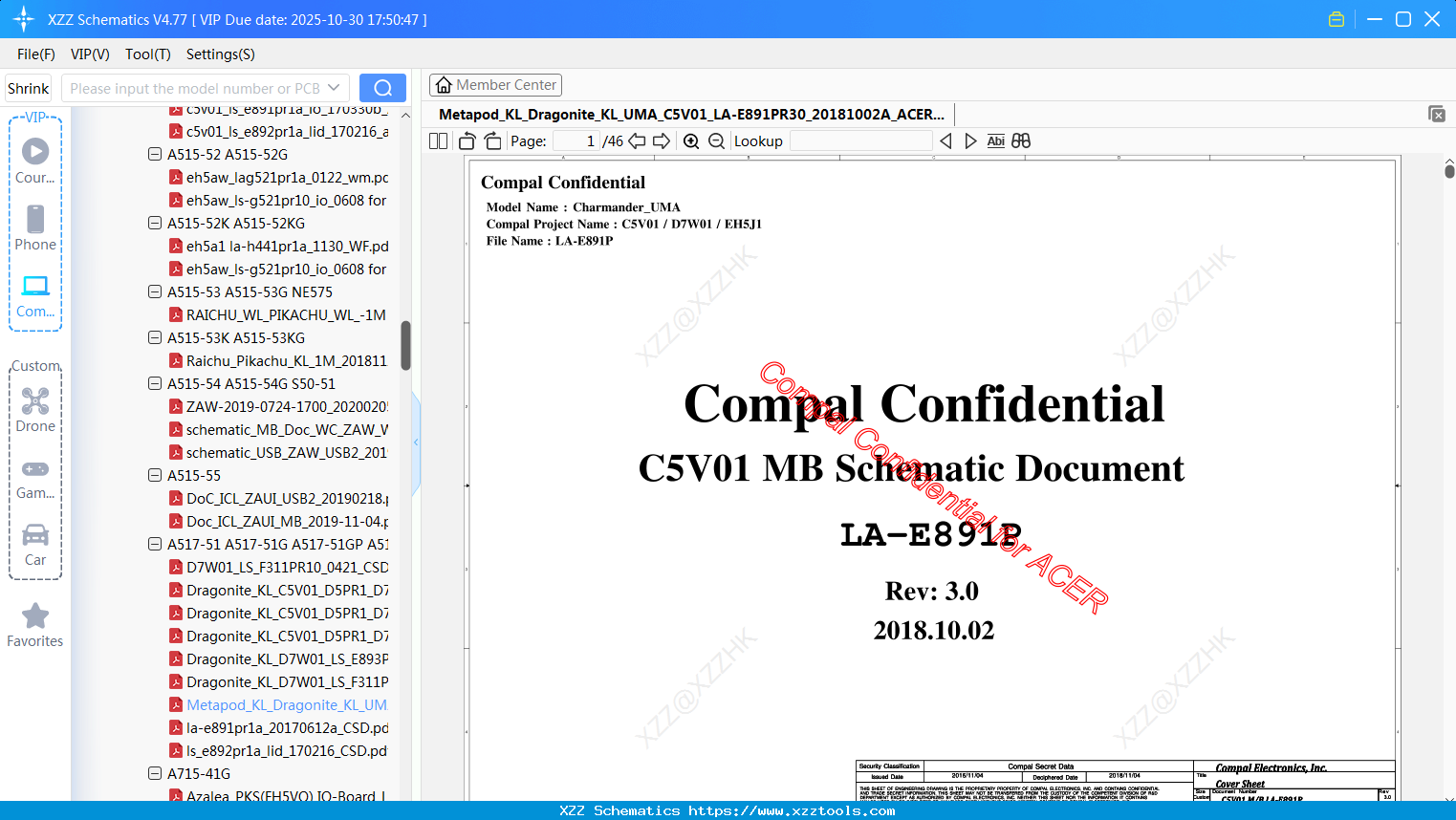Click the document viewer scrollbar thumb
This screenshot has width=1456, height=820.
point(1449,171)
